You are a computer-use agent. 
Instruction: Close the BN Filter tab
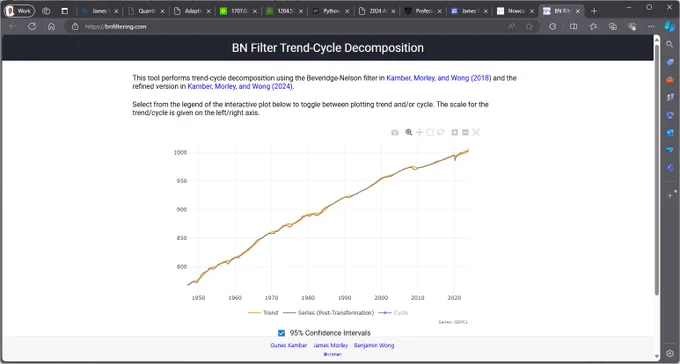[578, 11]
